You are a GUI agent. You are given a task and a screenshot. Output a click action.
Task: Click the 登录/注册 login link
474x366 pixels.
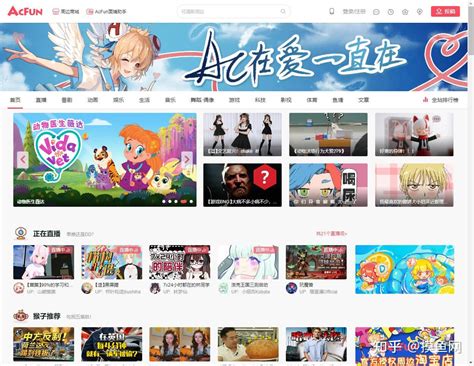click(354, 11)
